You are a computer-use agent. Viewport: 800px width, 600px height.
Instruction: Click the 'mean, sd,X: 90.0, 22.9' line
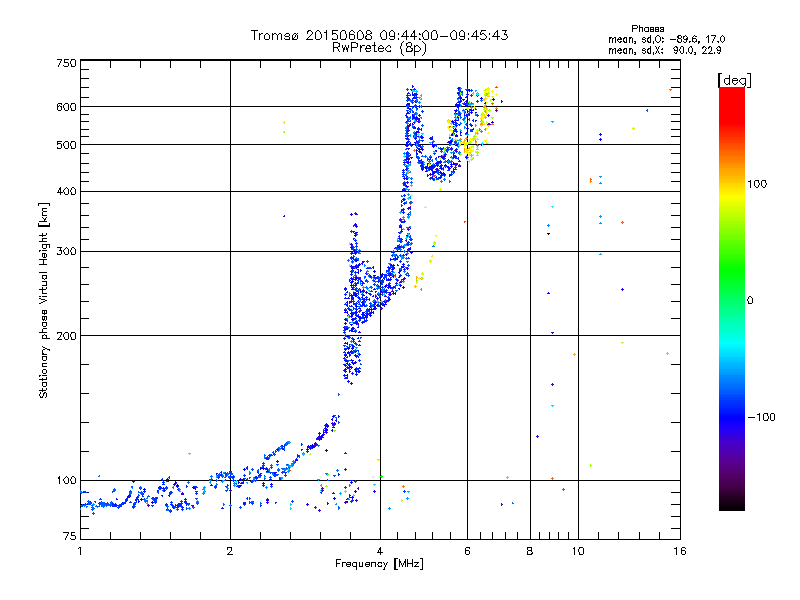pos(664,50)
